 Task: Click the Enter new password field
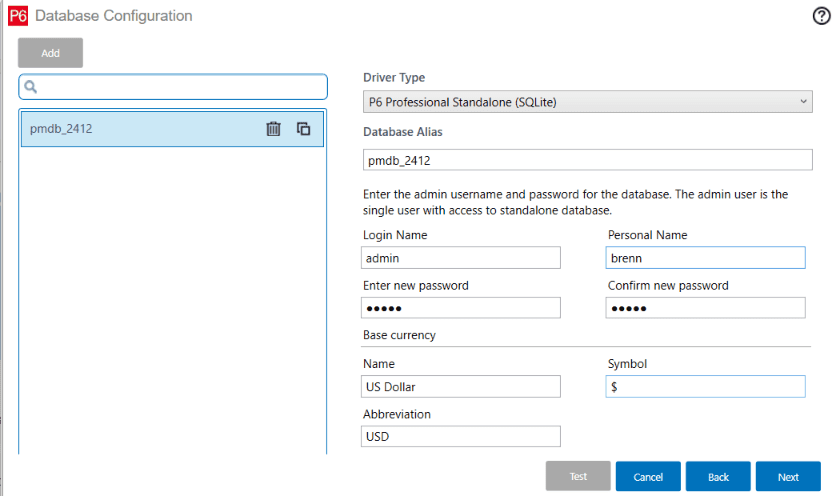click(x=461, y=307)
